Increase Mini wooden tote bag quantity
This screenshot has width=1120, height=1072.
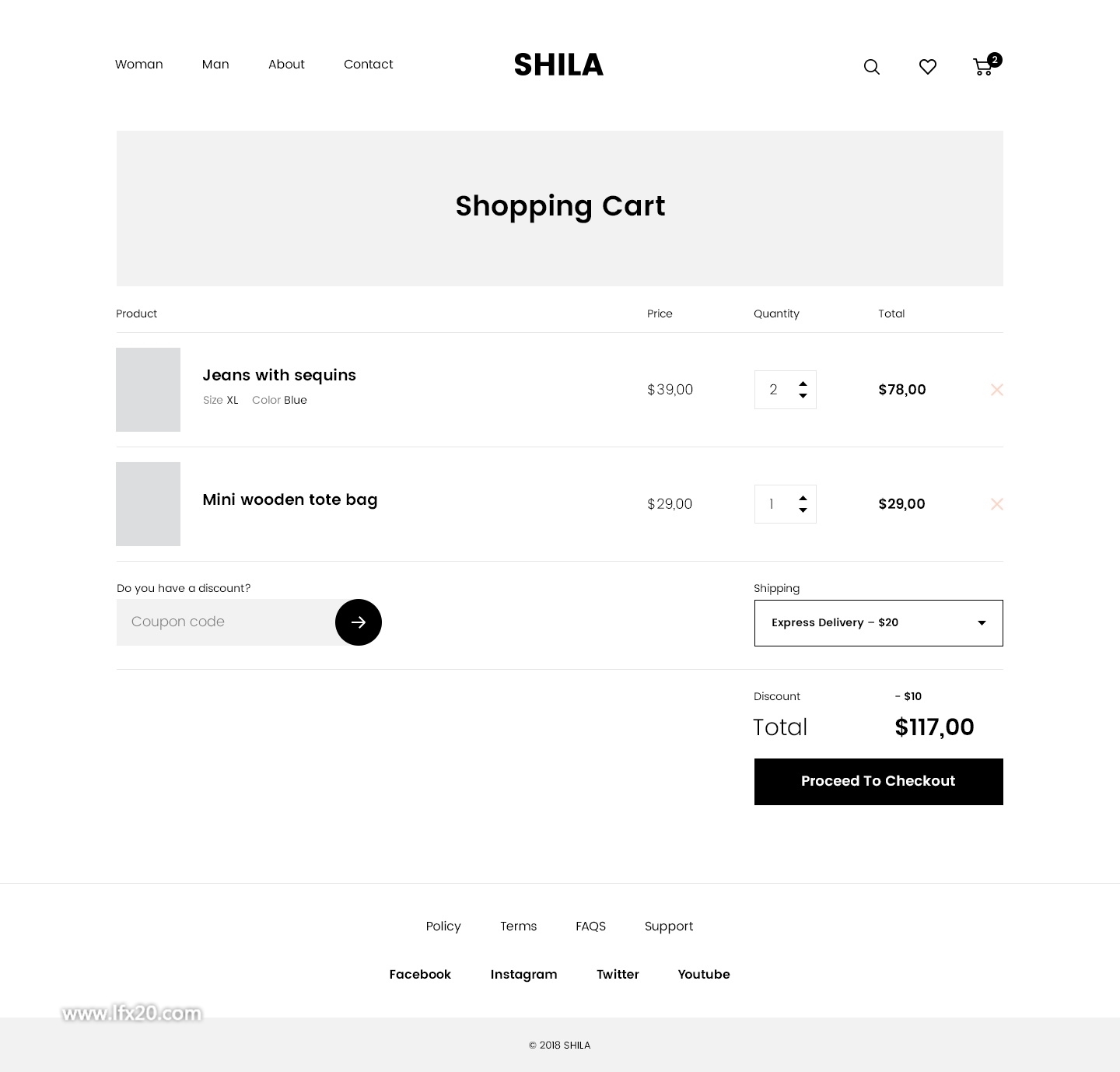pyautogui.click(x=803, y=499)
